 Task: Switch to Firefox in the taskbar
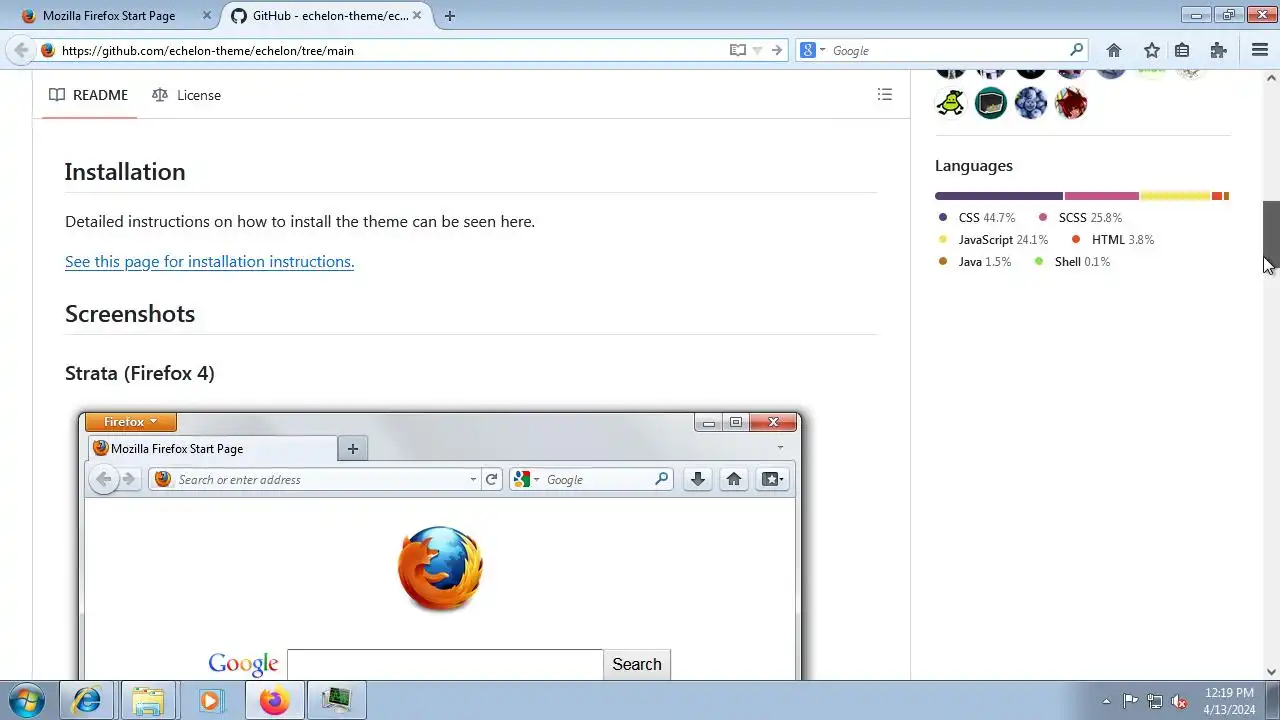(274, 700)
